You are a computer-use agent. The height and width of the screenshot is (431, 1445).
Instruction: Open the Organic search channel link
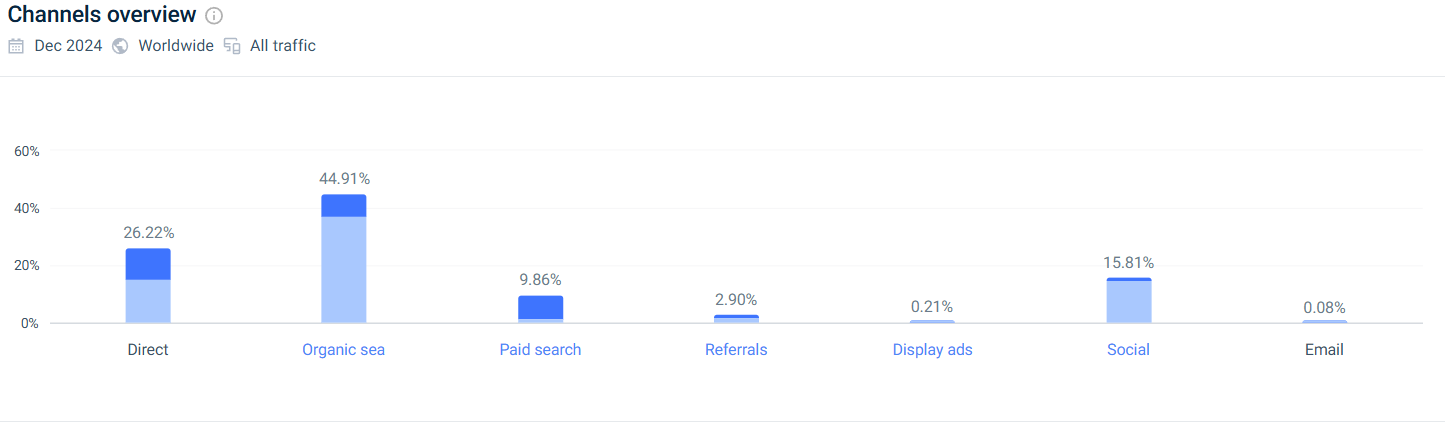tap(343, 350)
